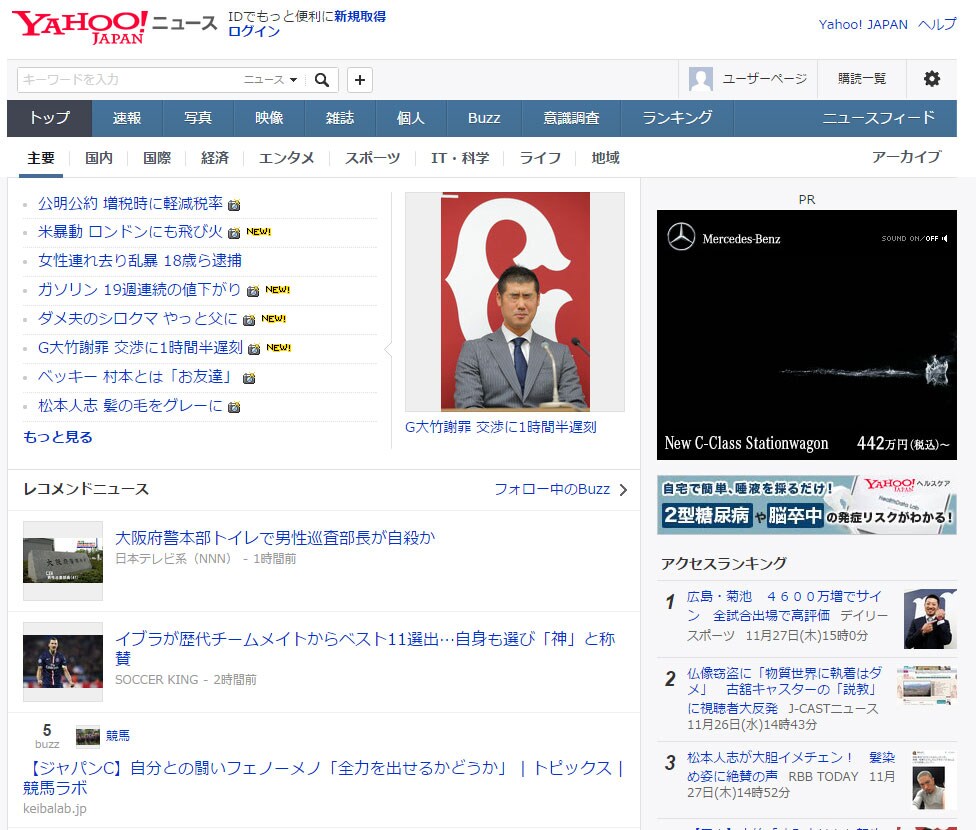Click the chevron after フォロー中のBuzz
976x830 pixels.
623,490
